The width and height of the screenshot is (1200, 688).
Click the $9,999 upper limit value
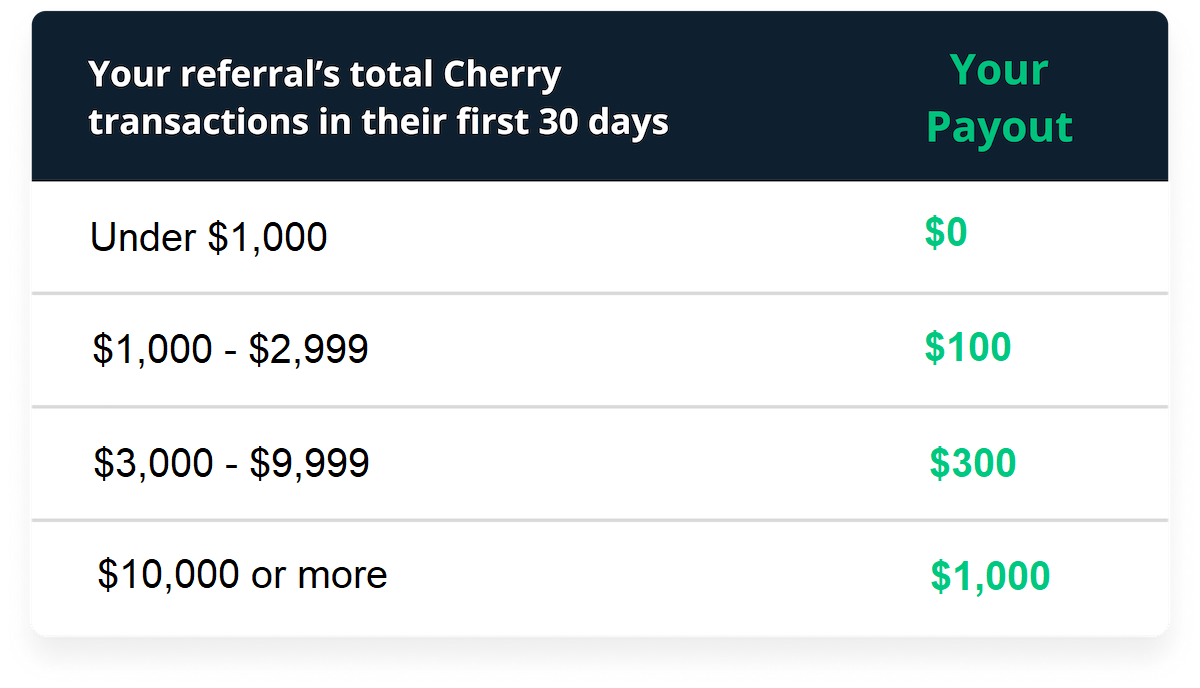point(309,463)
